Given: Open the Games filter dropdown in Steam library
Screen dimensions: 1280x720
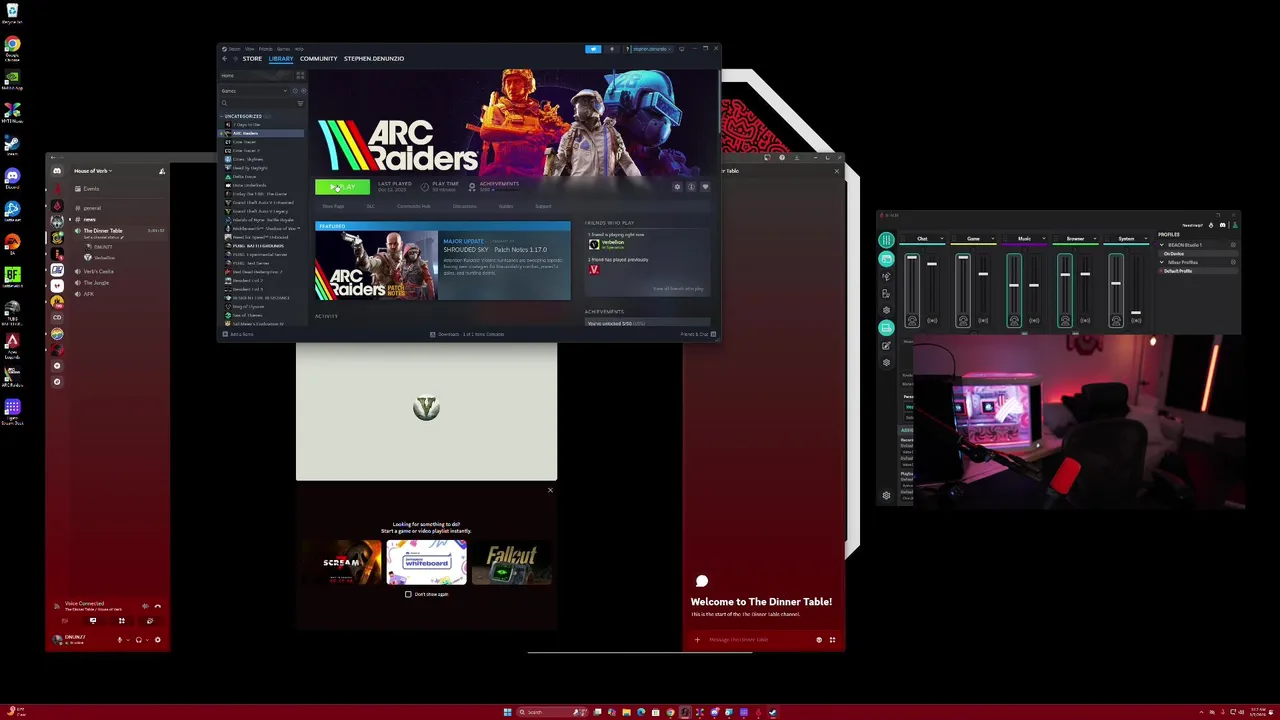Looking at the screenshot, I should (x=254, y=91).
